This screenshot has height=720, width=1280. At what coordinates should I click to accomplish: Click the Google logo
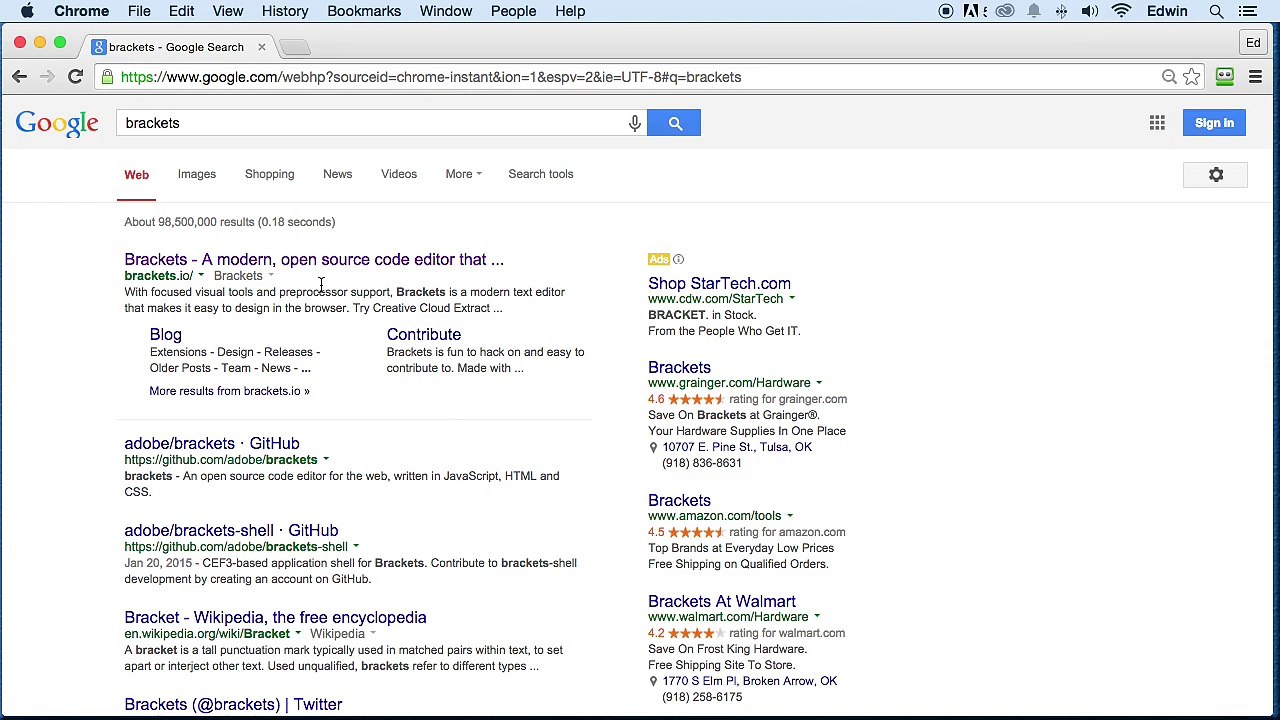tap(57, 123)
